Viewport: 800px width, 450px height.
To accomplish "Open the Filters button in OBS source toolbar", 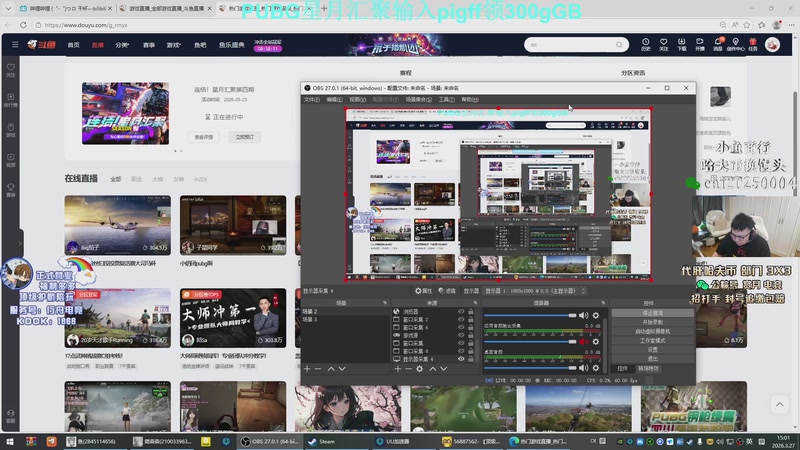I will [447, 291].
